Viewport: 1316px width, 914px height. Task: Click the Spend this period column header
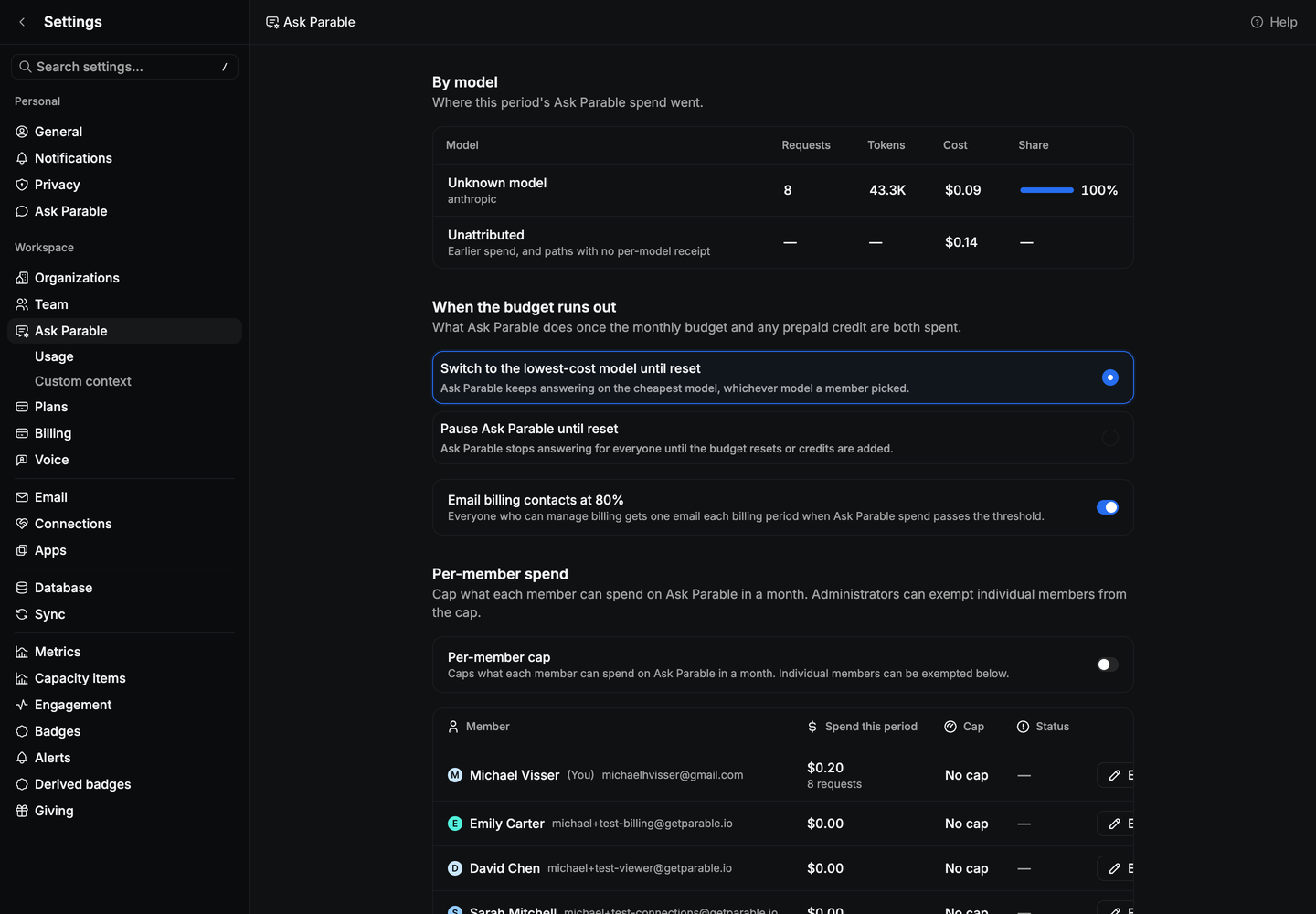click(871, 727)
